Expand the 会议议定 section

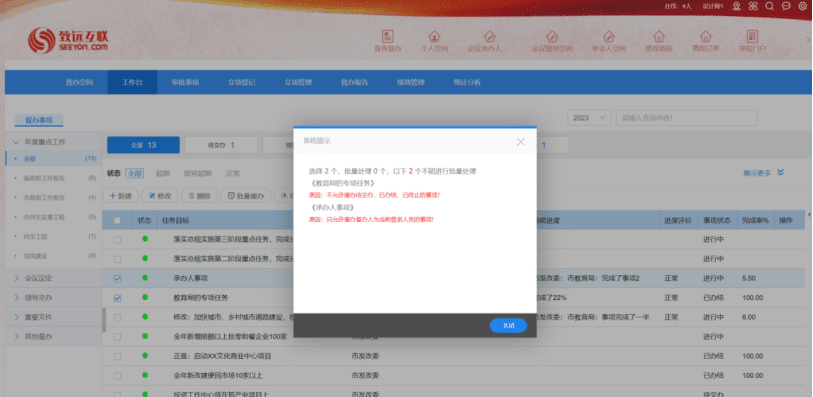point(16,278)
